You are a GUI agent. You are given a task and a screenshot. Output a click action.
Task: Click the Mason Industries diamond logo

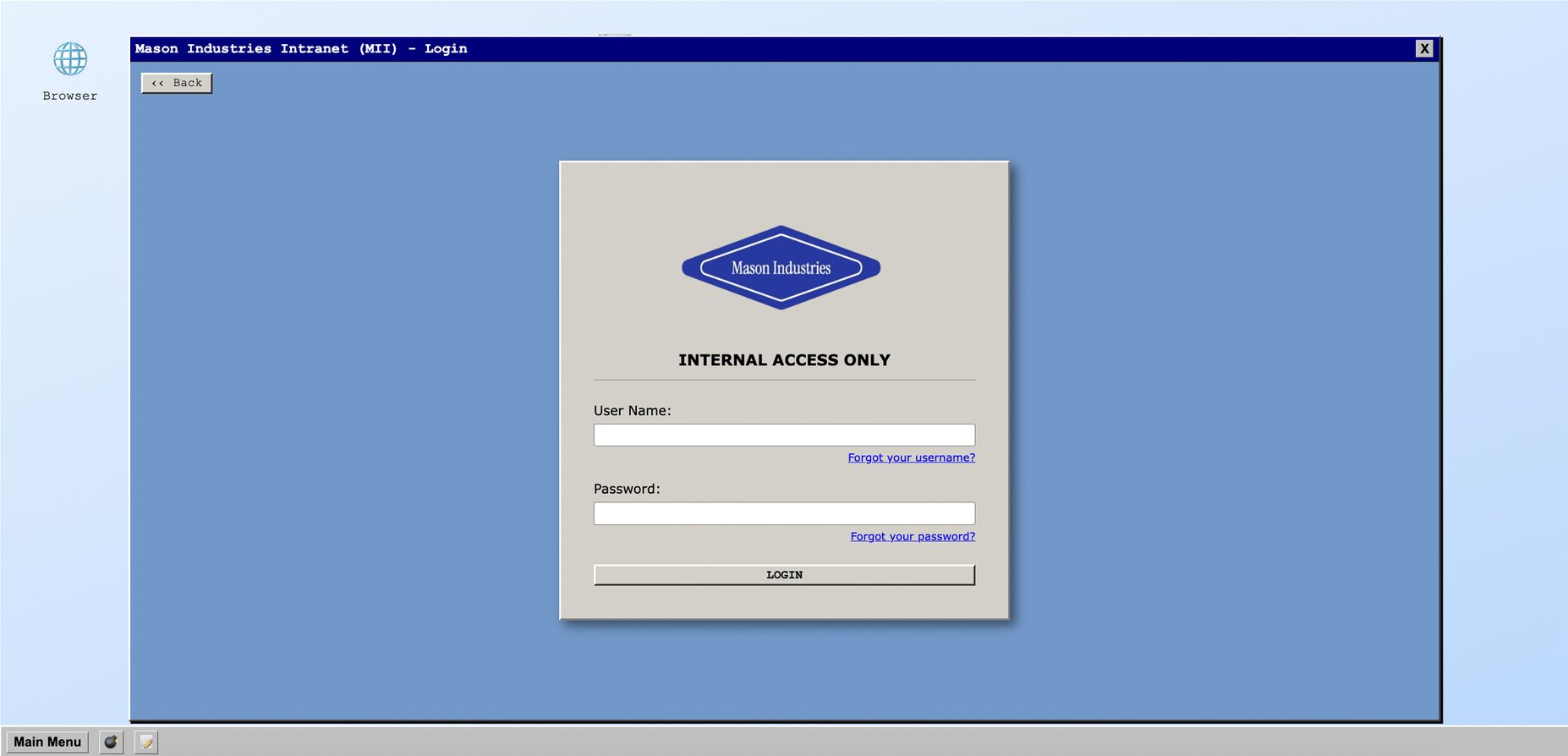tap(781, 267)
